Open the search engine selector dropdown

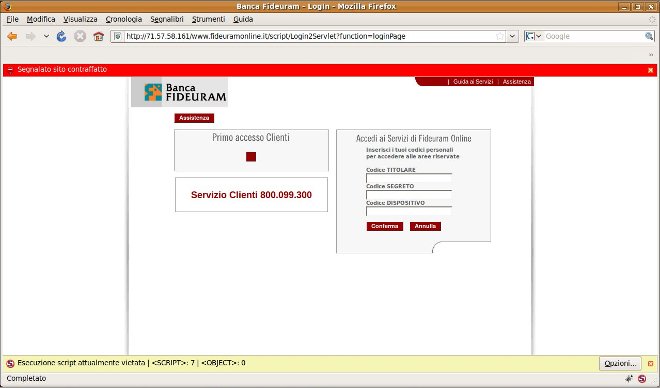pyautogui.click(x=533, y=36)
